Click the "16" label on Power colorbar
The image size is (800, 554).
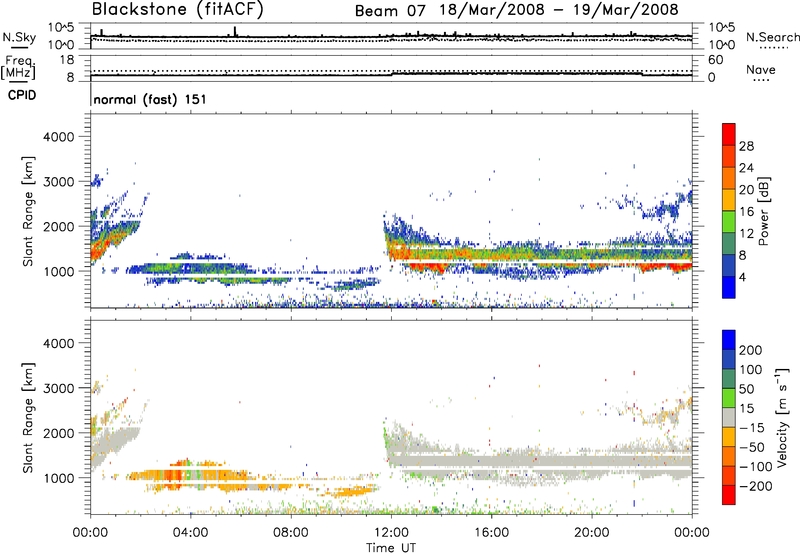click(746, 211)
